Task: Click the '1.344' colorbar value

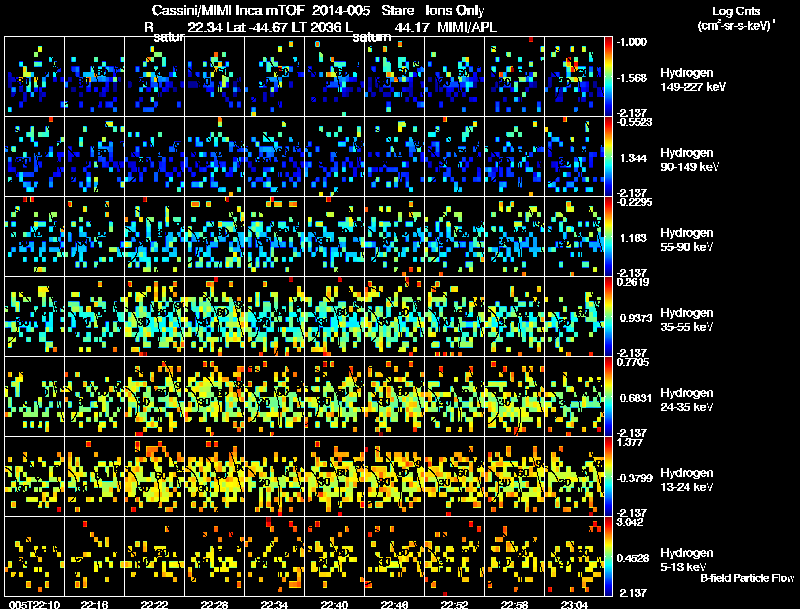Action: coord(634,158)
